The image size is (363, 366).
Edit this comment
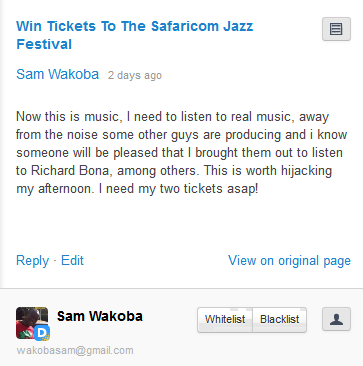[x=72, y=260]
